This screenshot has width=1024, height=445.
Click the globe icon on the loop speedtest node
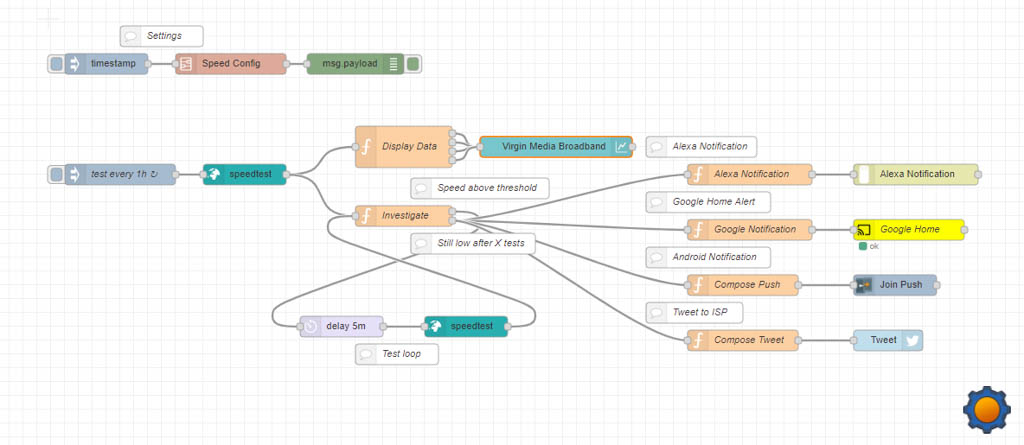coord(434,326)
